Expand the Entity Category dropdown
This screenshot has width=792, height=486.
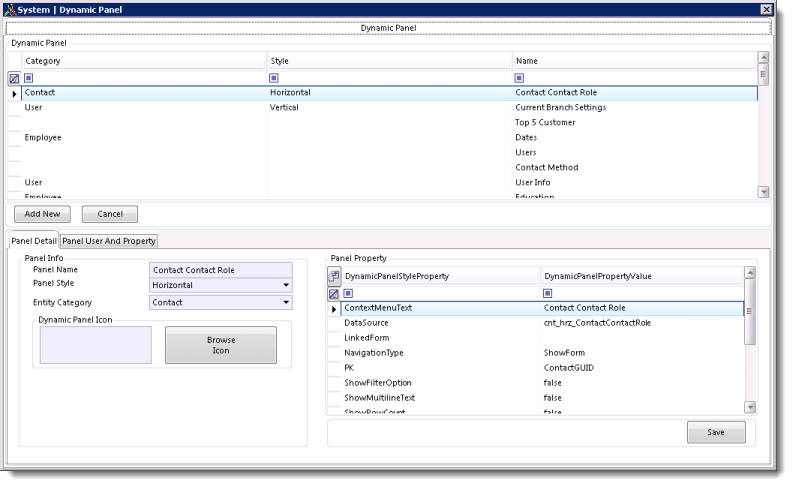(286, 302)
